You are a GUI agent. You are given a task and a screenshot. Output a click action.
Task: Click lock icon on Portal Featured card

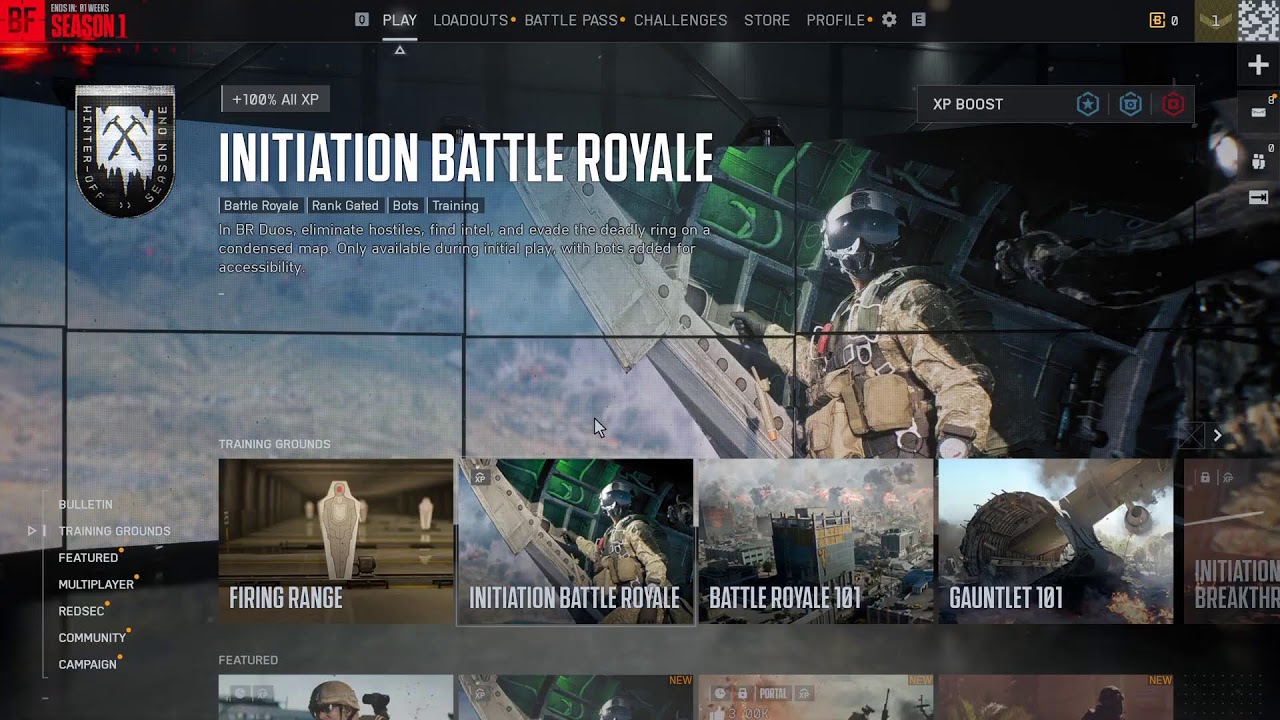point(742,693)
